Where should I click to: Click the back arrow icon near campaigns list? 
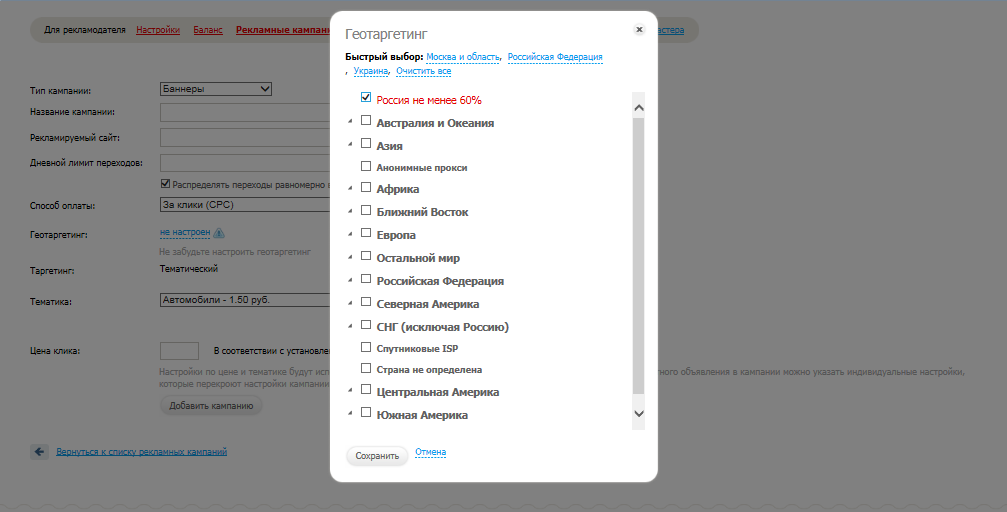(40, 452)
